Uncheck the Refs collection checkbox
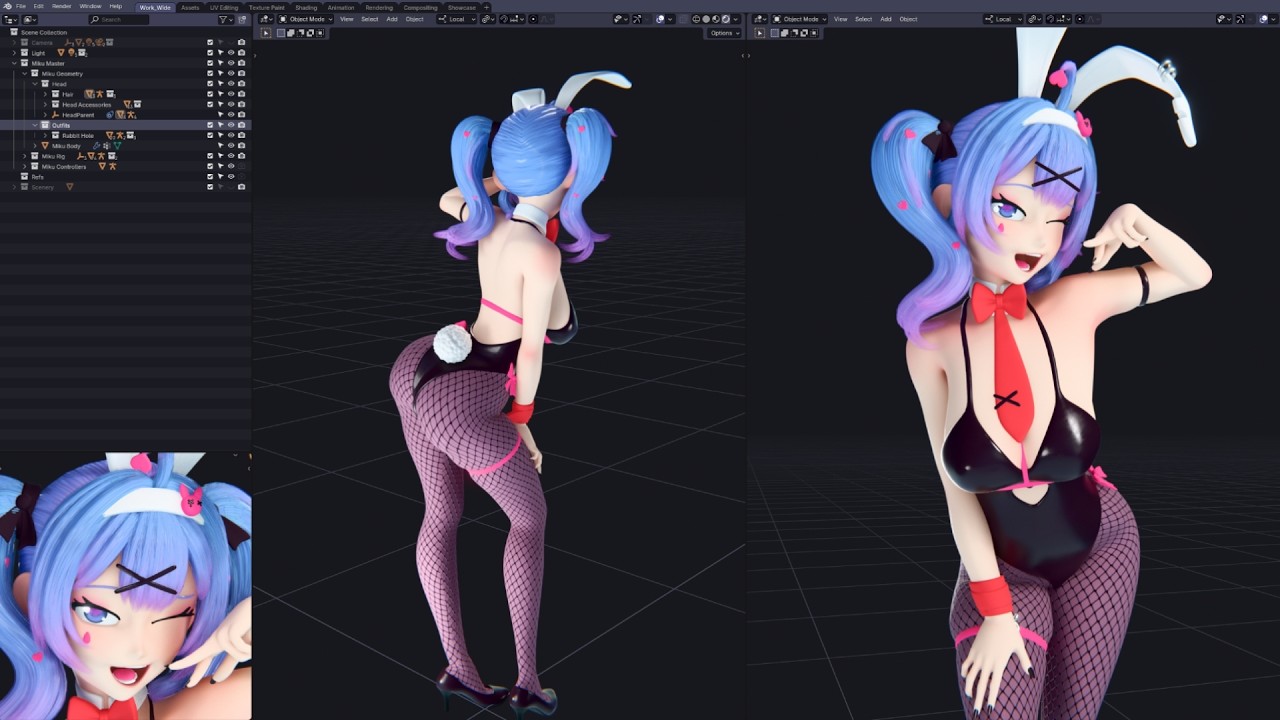The height and width of the screenshot is (720, 1280). coord(210,177)
